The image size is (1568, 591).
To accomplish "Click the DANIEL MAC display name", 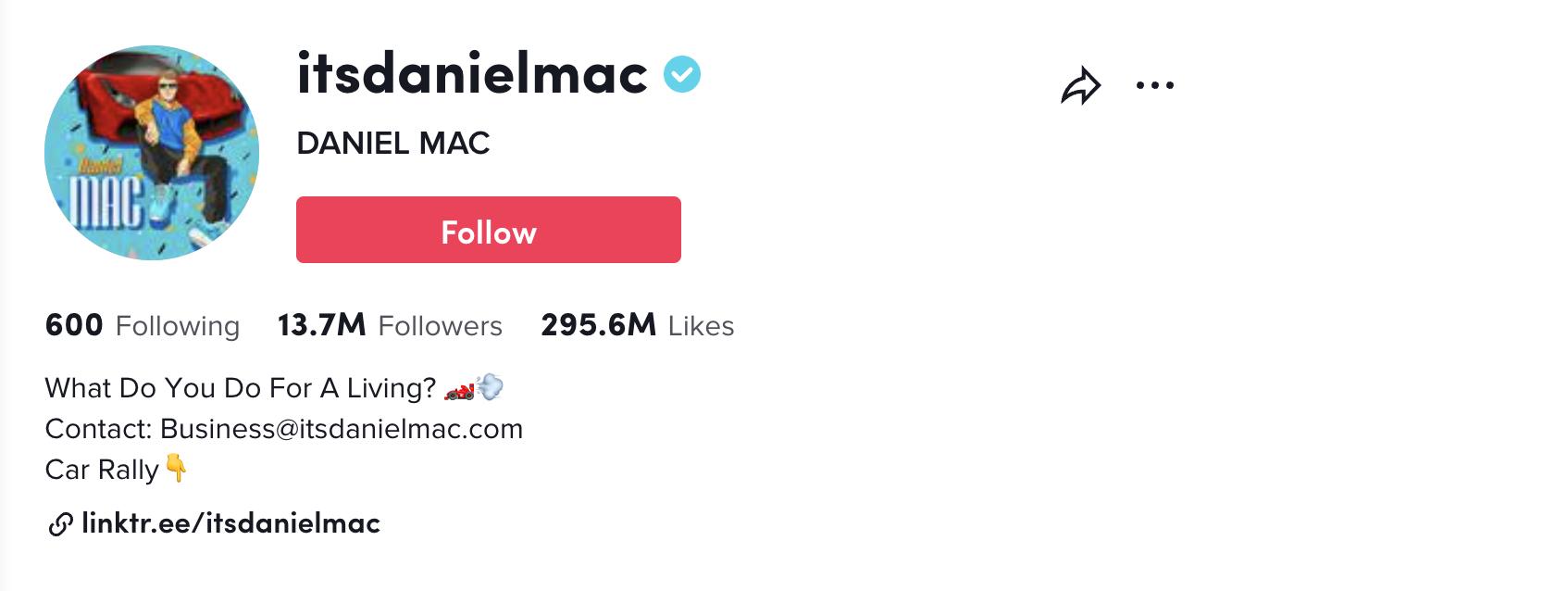I will click(392, 144).
